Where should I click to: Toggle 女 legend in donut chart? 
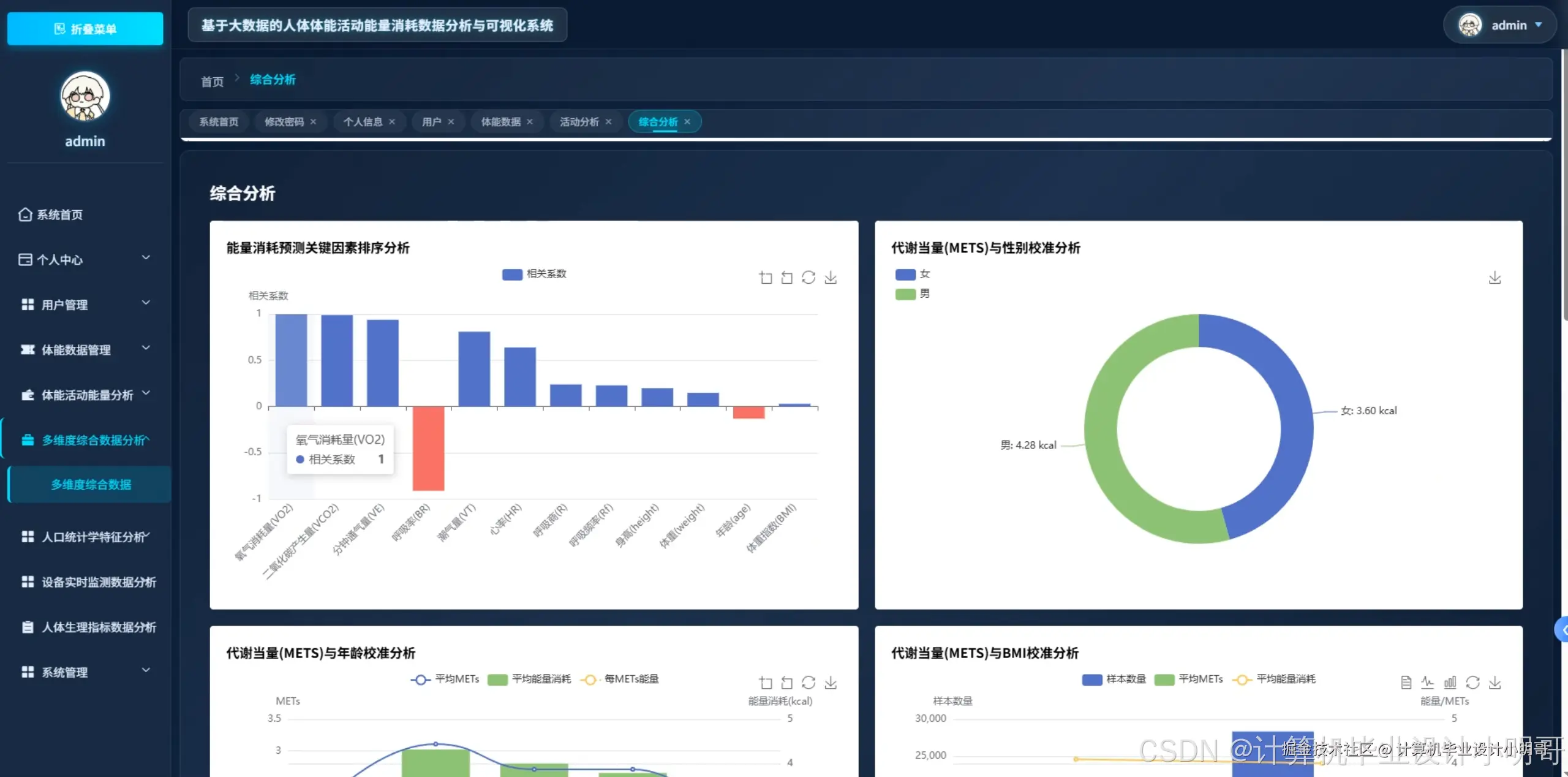pyautogui.click(x=913, y=274)
